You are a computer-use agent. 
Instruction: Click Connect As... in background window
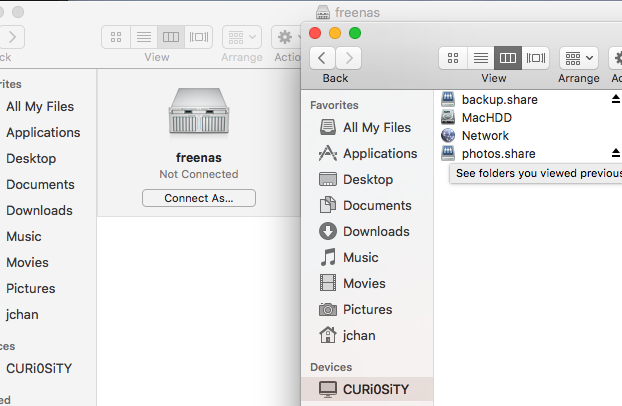point(199,198)
